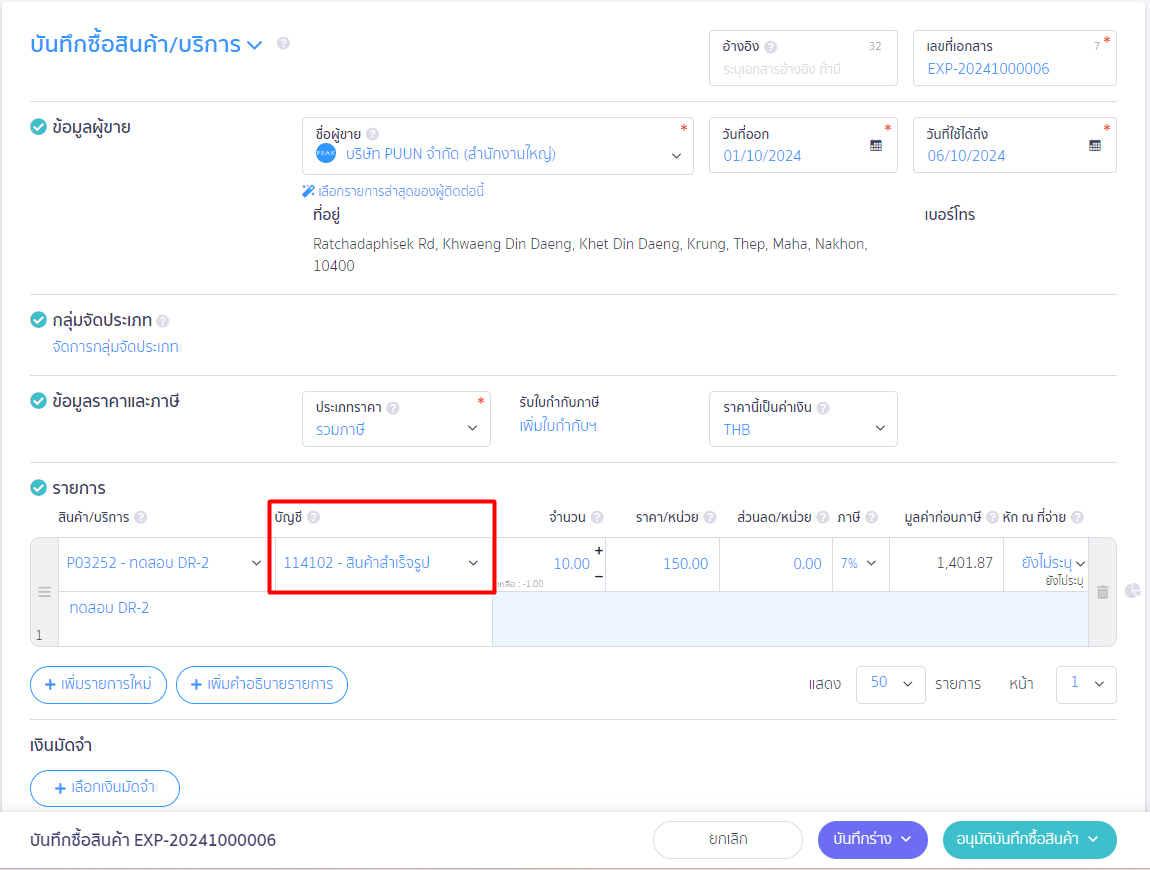The image size is (1150, 870).
Task: Open ประเภทราคา รวมภาษี dropdown
Action: click(x=472, y=428)
